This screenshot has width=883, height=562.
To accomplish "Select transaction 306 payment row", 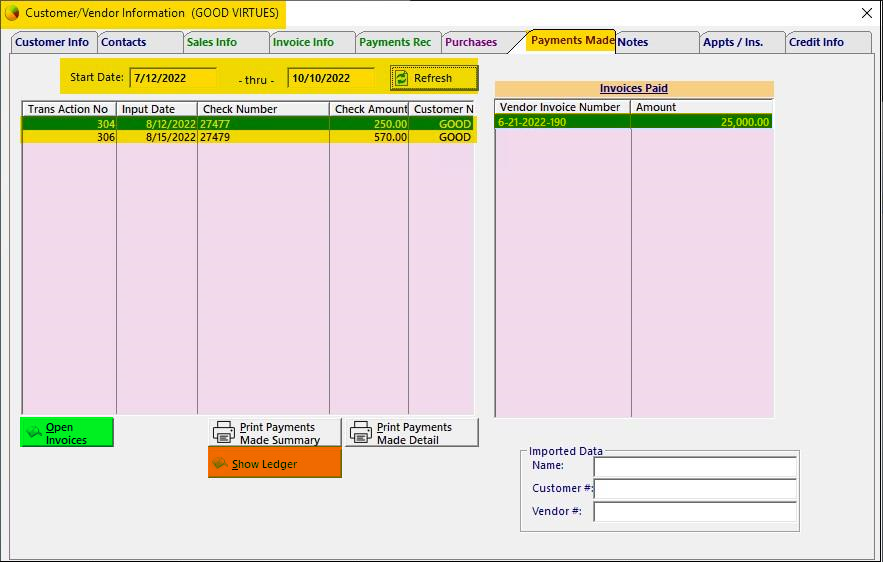I will (x=247, y=137).
